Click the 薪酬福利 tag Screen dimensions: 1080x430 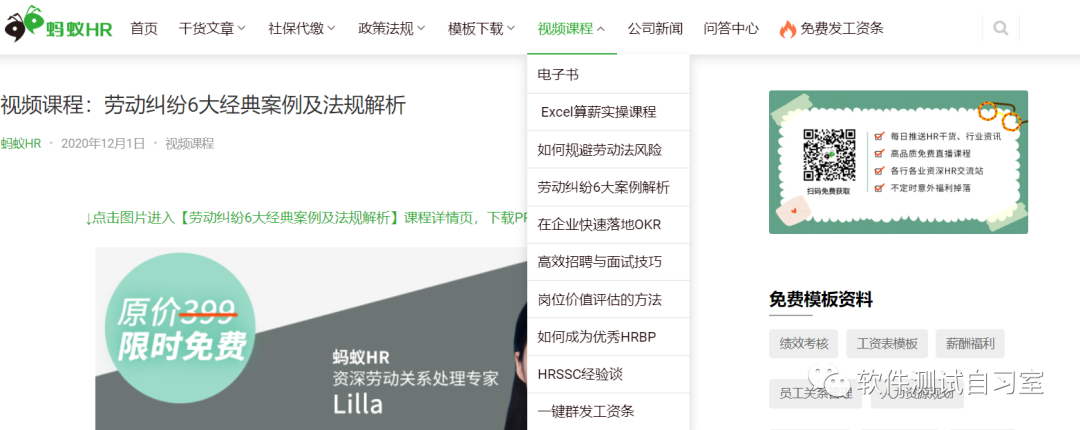(970, 343)
